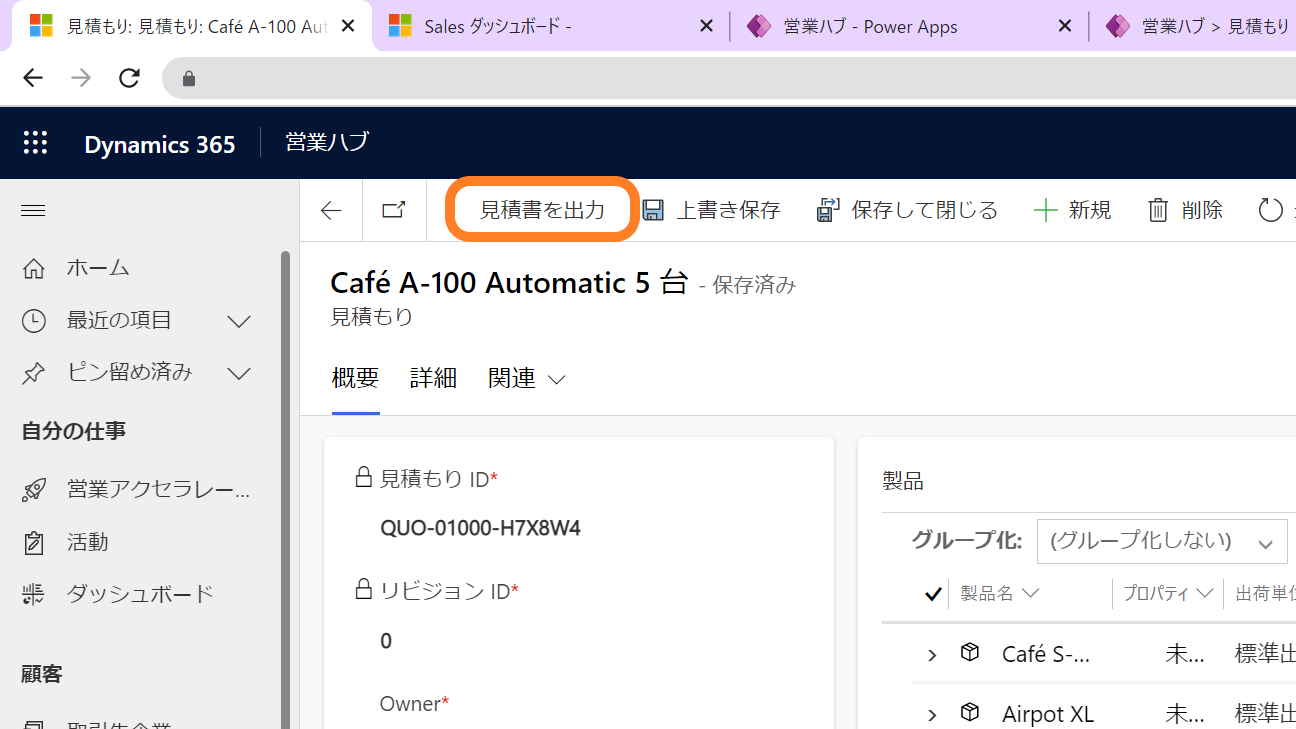
Task: Switch to Sales ダッシュボード browser tab
Action: (x=552, y=27)
